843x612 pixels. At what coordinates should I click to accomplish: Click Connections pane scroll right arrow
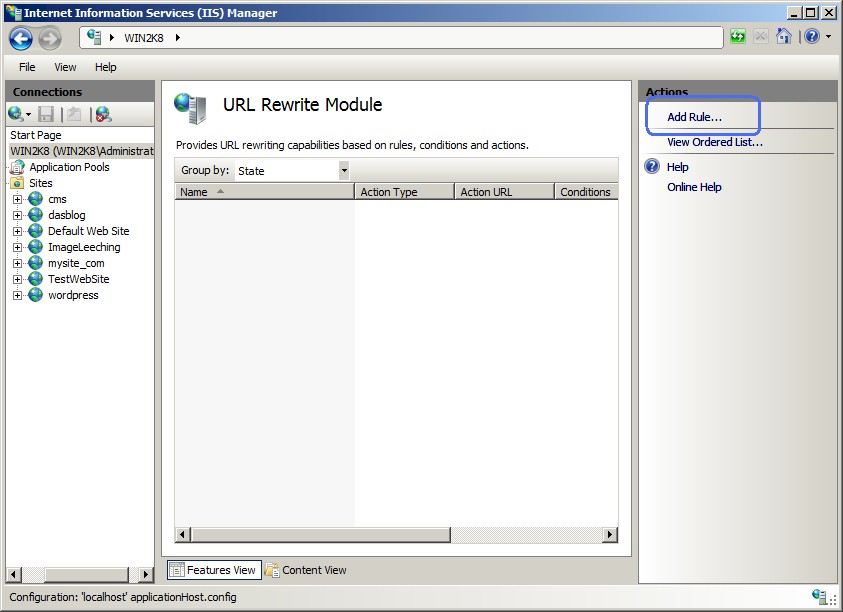click(145, 574)
